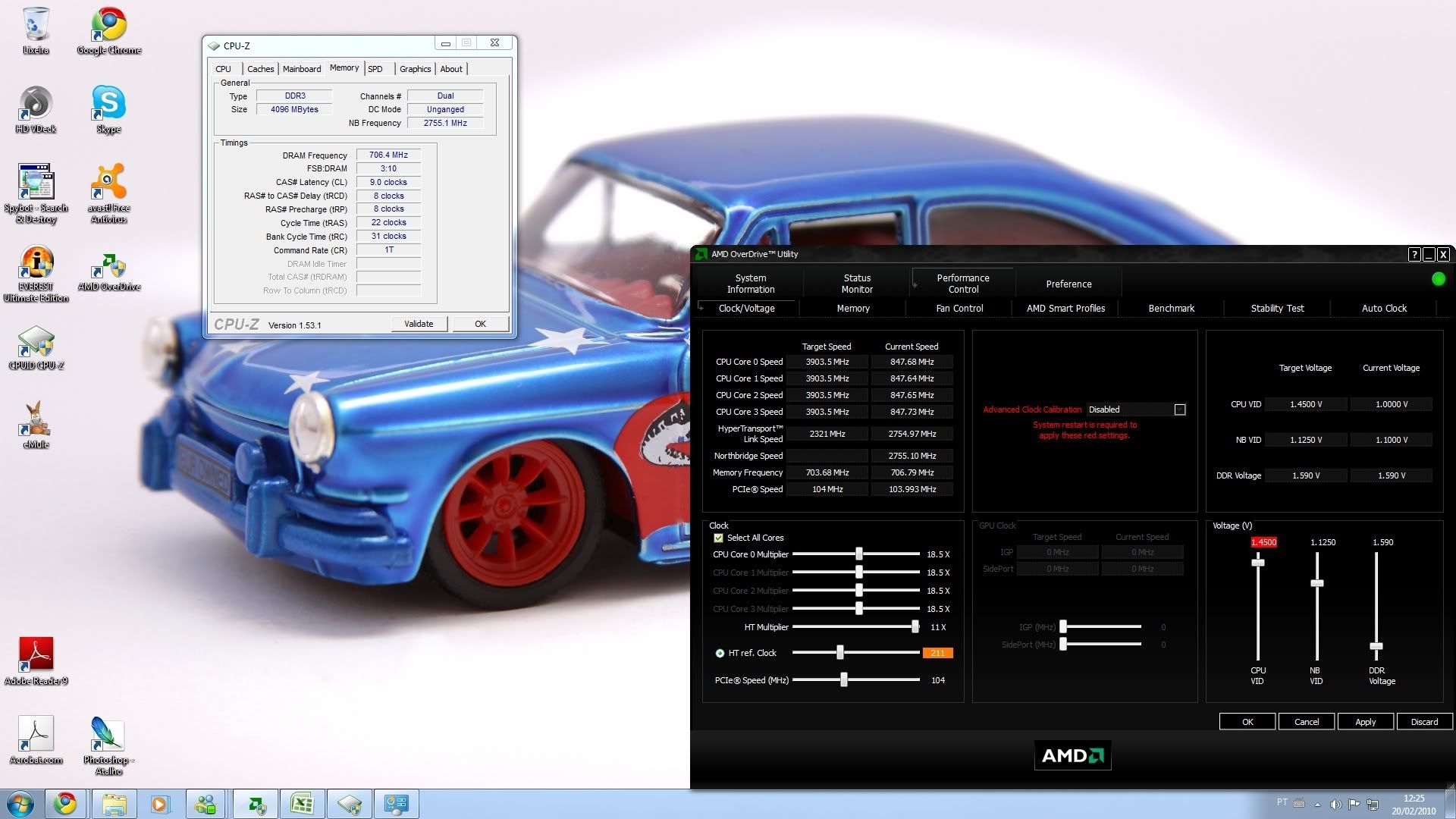Select the HT ref. Clock radio button

tap(720, 653)
